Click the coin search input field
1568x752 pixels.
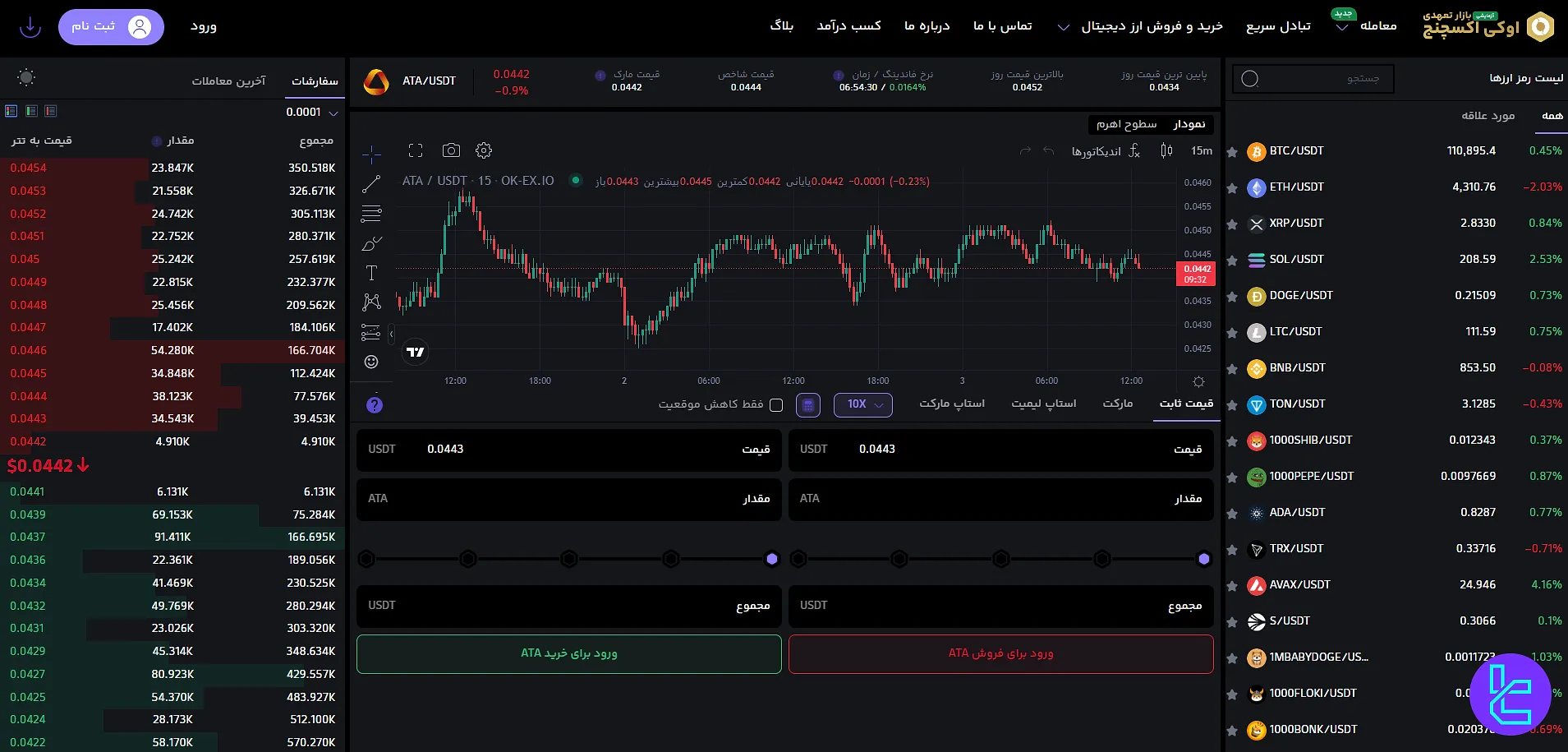click(x=1313, y=79)
